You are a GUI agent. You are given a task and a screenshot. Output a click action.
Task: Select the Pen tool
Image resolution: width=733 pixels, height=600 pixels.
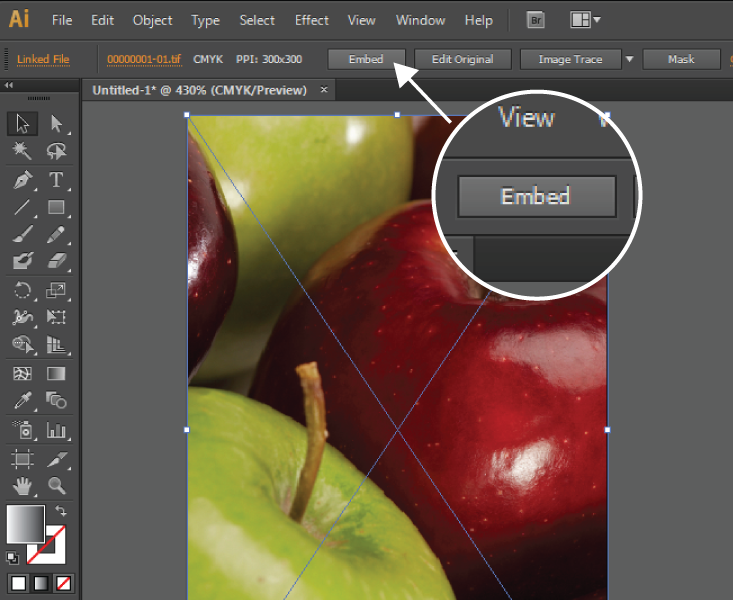pos(22,180)
